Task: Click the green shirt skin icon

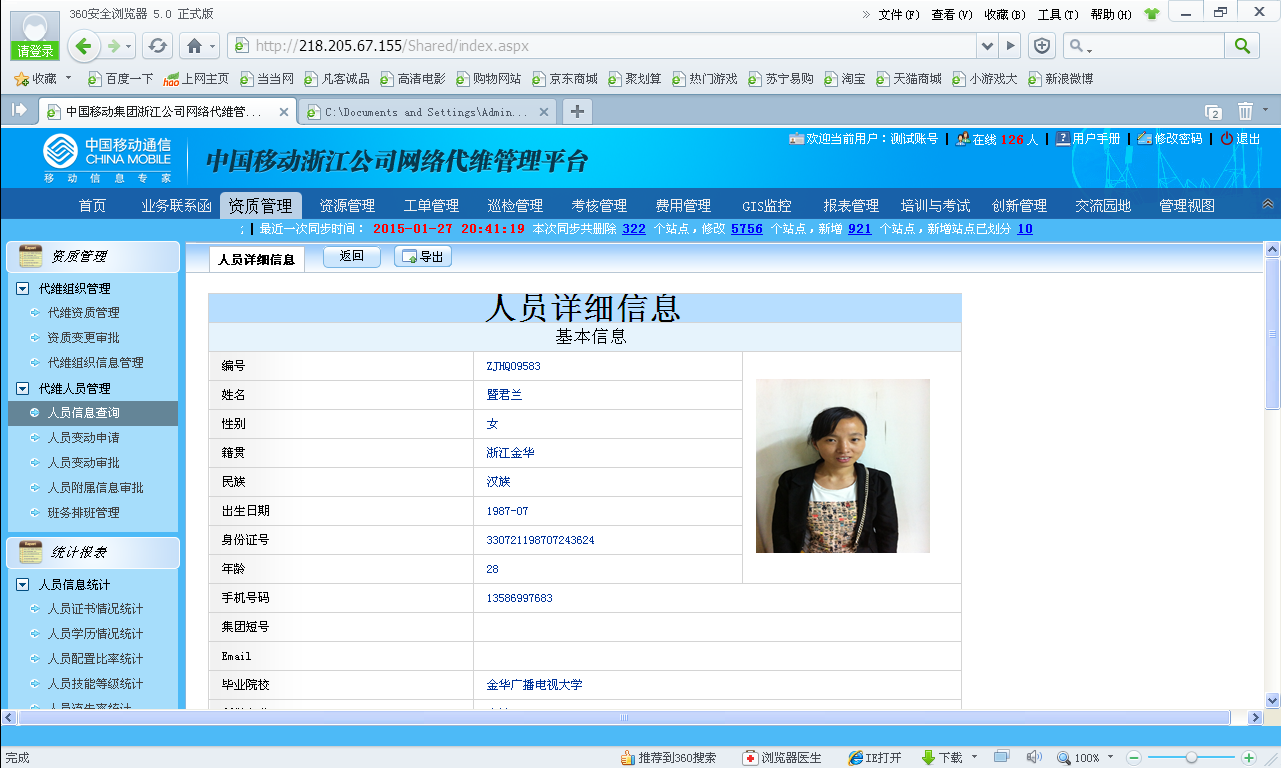Action: [1152, 14]
